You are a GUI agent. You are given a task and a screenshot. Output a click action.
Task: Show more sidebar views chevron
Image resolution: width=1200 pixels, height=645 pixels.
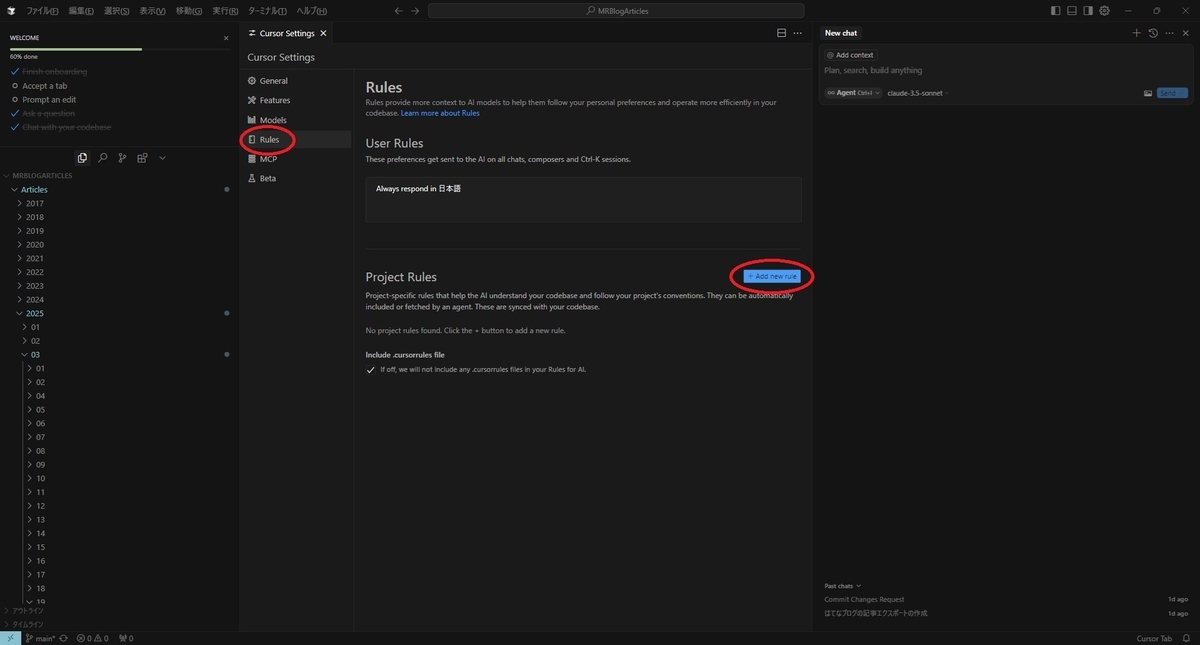pos(162,158)
